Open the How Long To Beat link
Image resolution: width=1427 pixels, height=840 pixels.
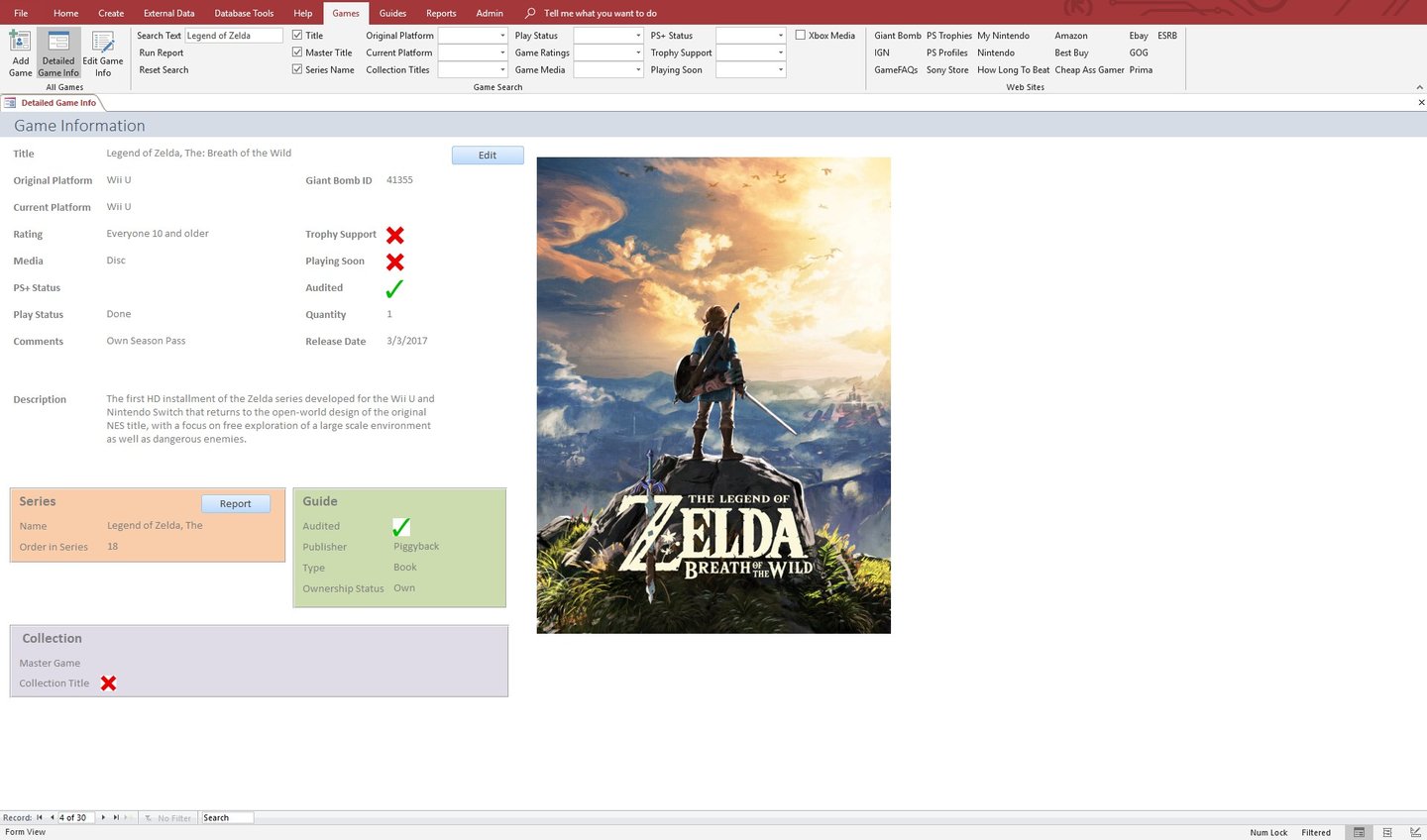pos(1013,70)
